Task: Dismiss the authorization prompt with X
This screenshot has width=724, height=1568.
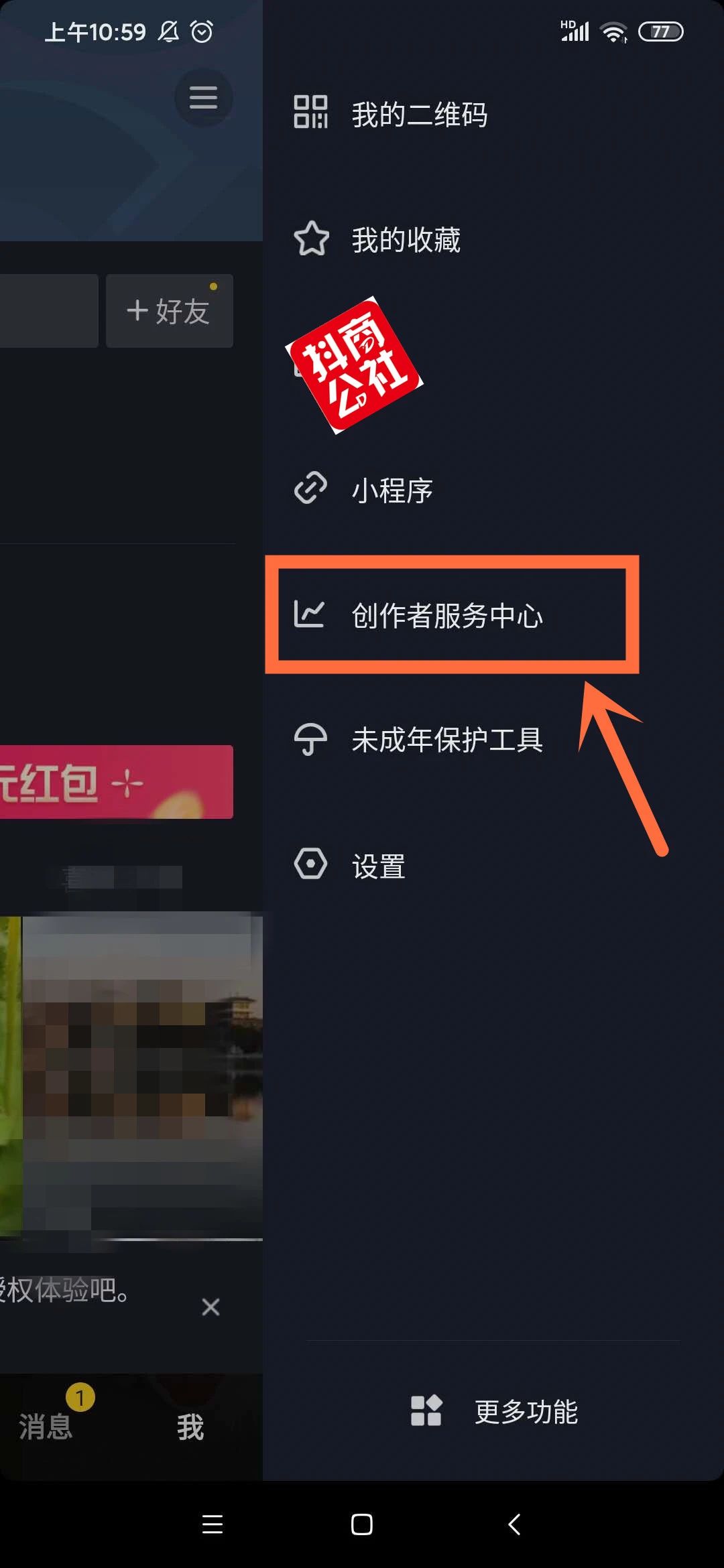Action: click(210, 1307)
